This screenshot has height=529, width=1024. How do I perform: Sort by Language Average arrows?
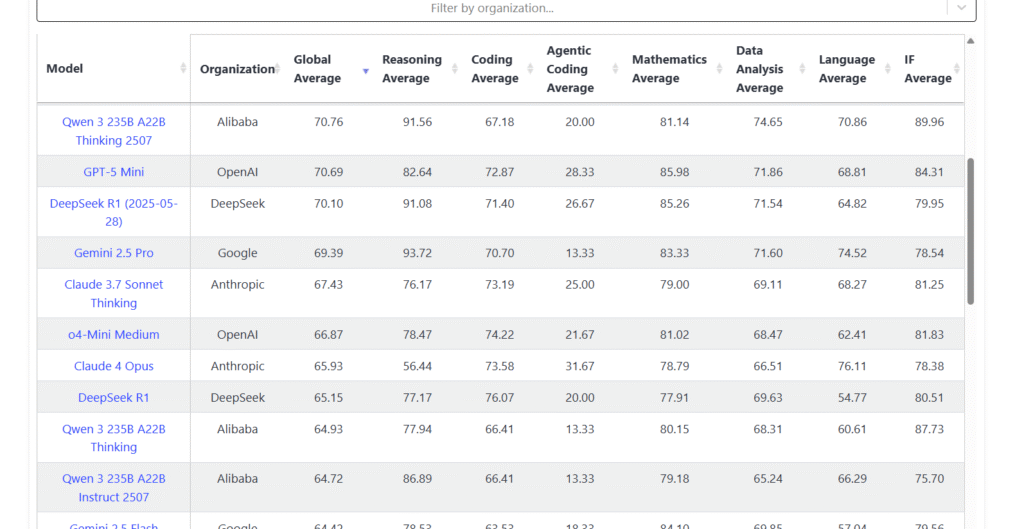pyautogui.click(x=888, y=69)
